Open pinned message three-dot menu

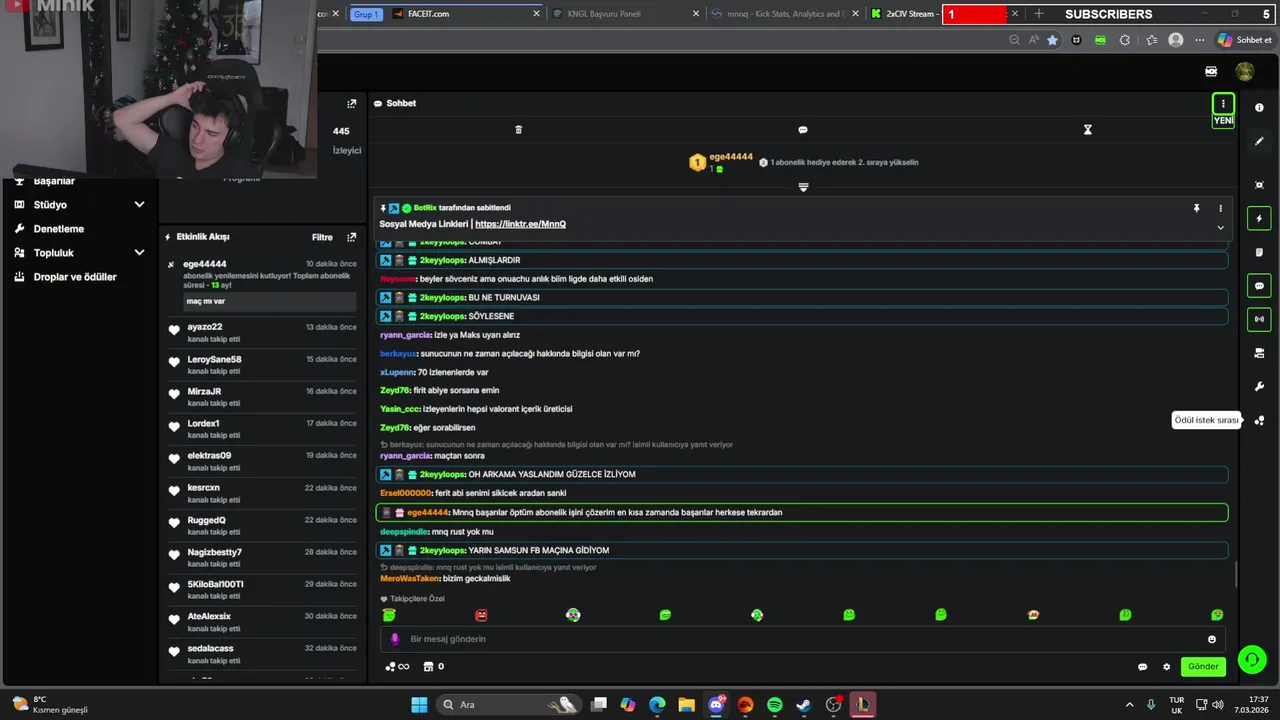click(x=1220, y=208)
